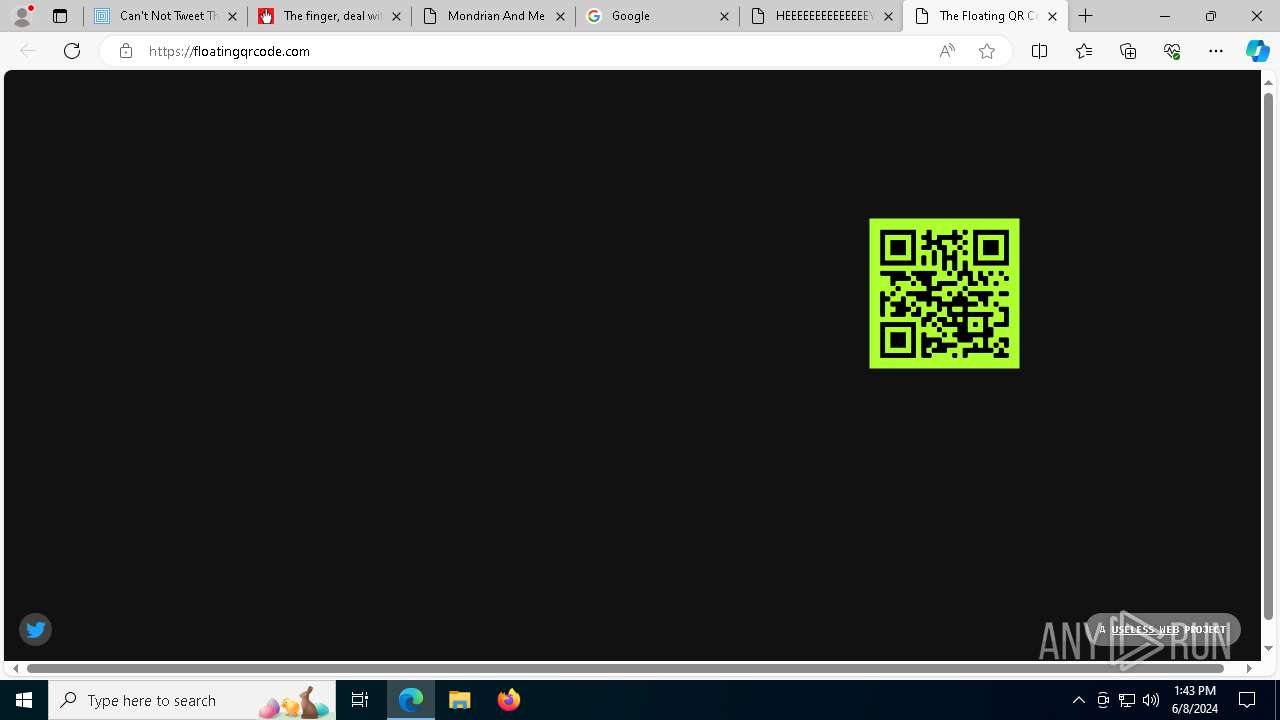Viewport: 1280px width, 720px height.
Task: Click the horizontal scrollbar thumb
Action: [626, 668]
